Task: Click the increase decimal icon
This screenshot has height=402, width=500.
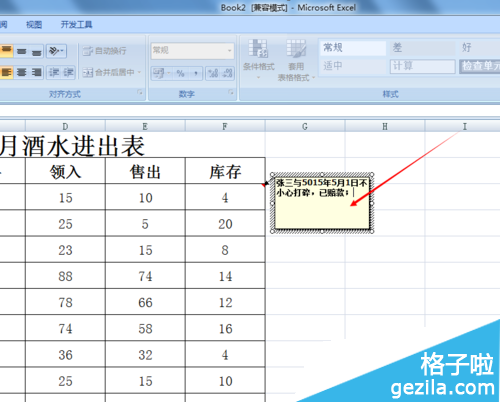Action: tap(213, 73)
